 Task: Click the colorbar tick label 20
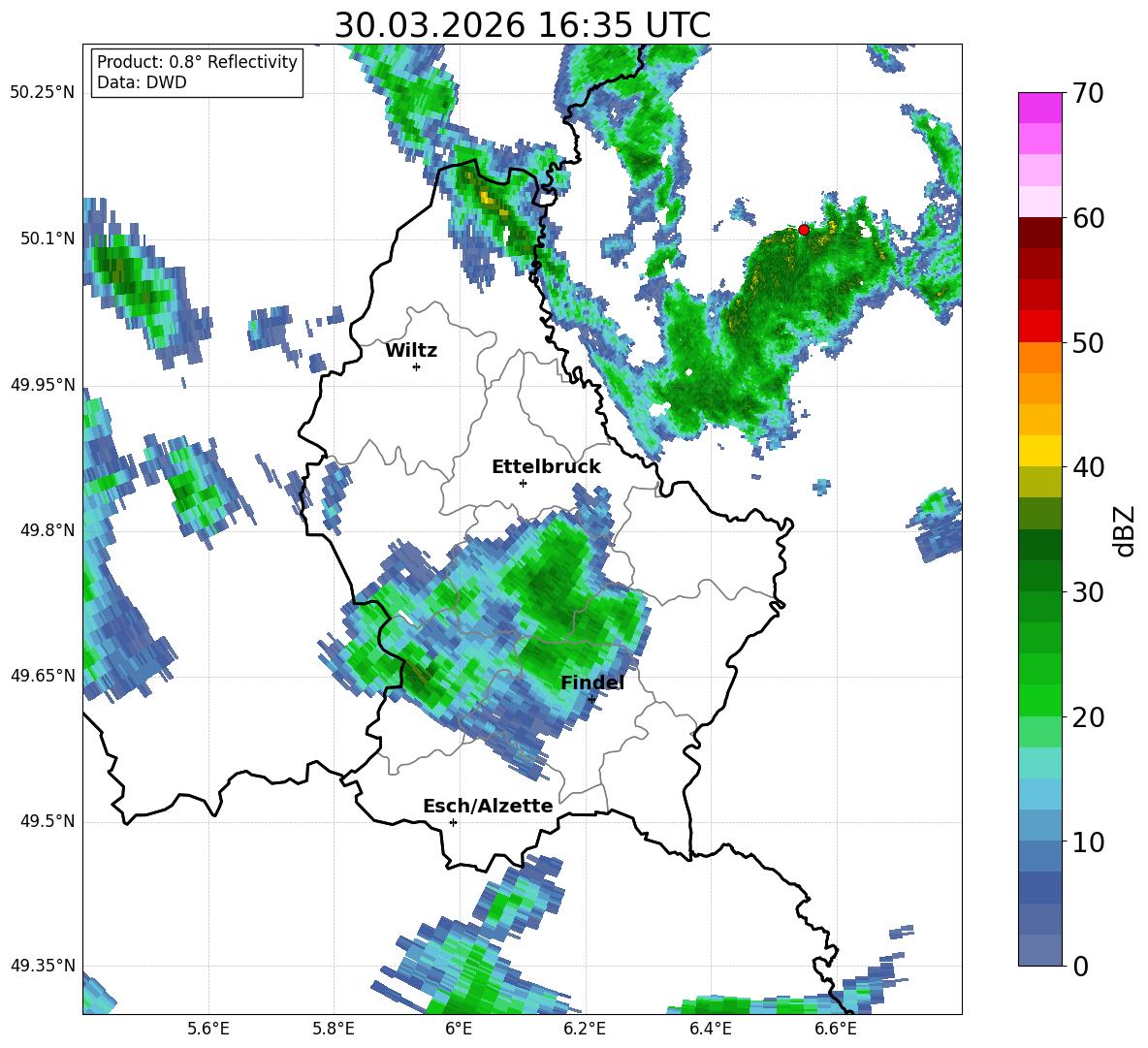coord(1087,717)
